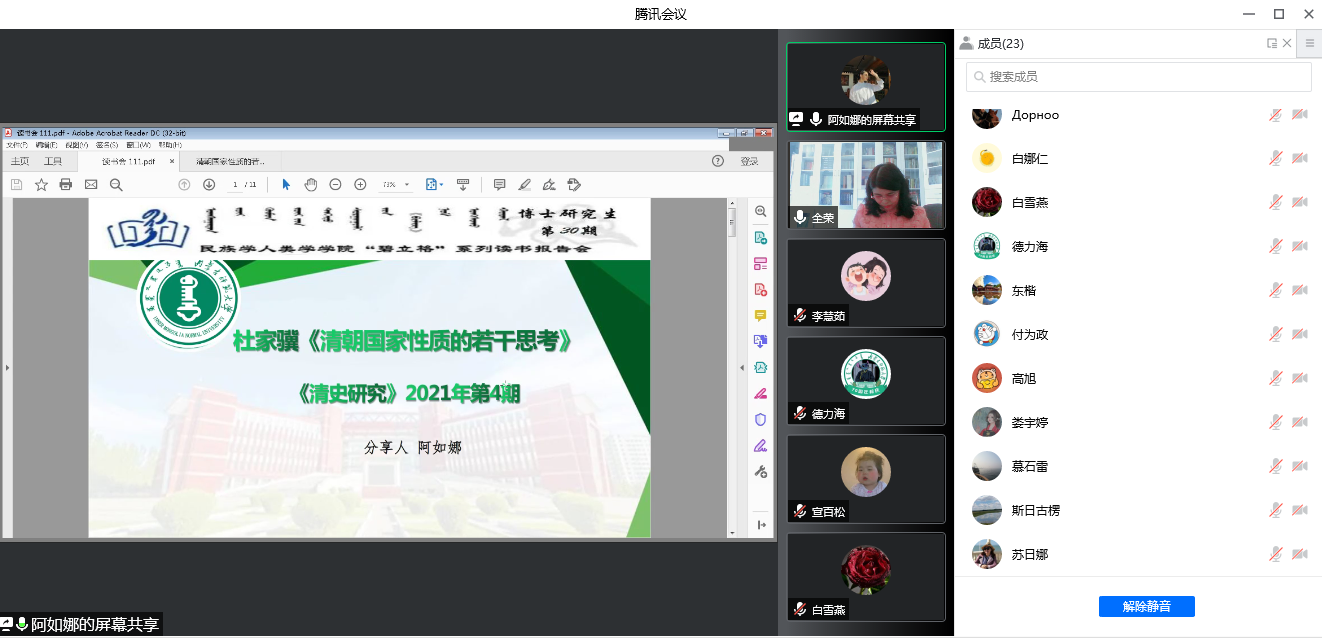This screenshot has height=638, width=1322.
Task: Open the members panel hamburger menu
Action: click(x=1309, y=43)
